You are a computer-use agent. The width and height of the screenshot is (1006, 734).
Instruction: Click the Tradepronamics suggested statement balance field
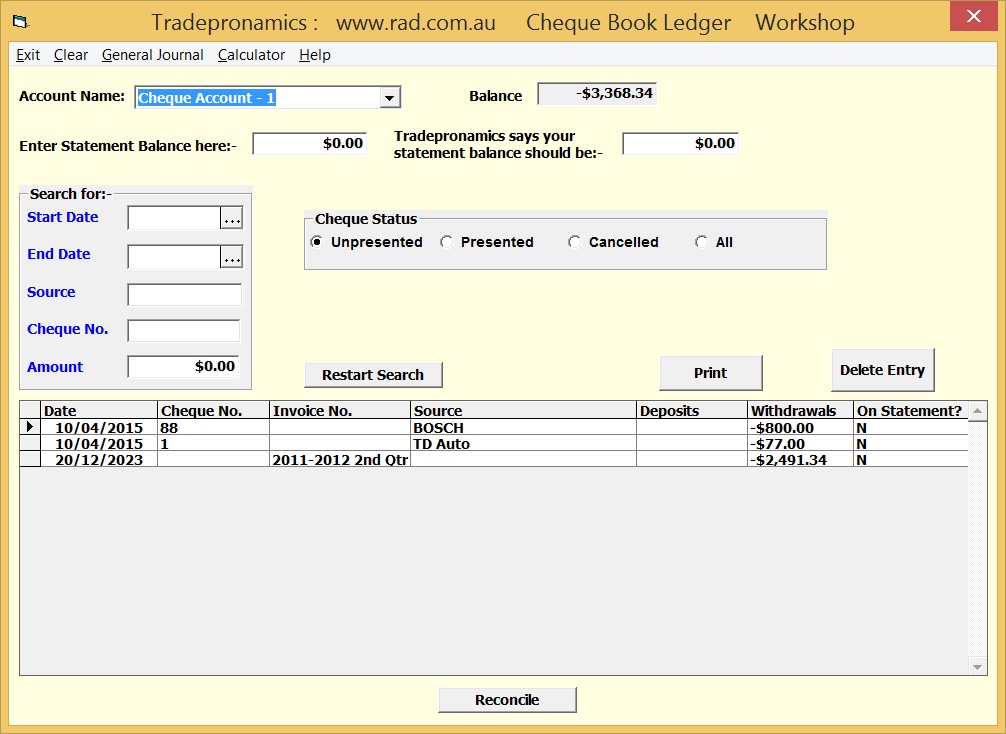click(x=681, y=144)
